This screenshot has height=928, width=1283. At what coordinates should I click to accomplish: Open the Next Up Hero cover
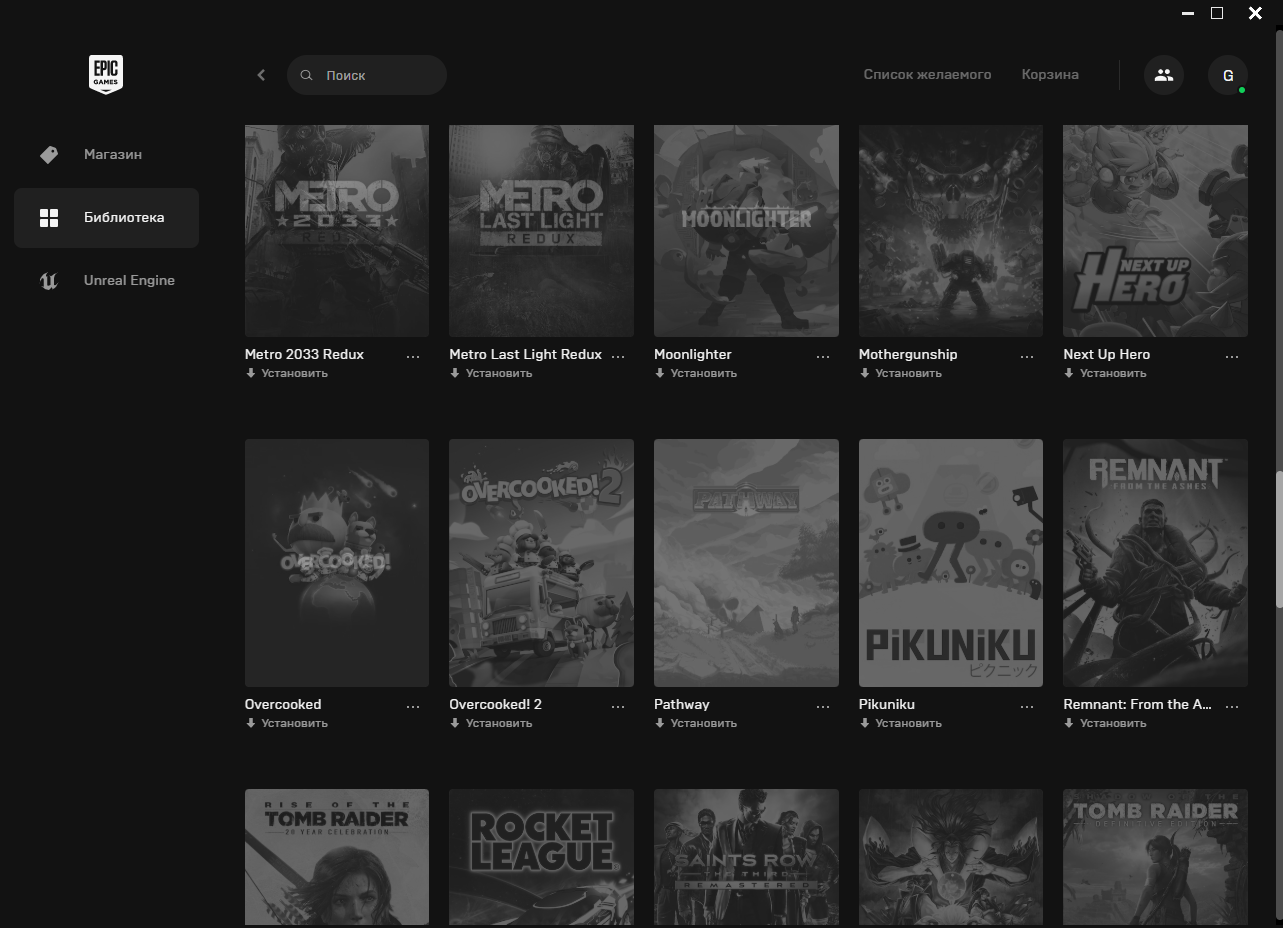1155,231
